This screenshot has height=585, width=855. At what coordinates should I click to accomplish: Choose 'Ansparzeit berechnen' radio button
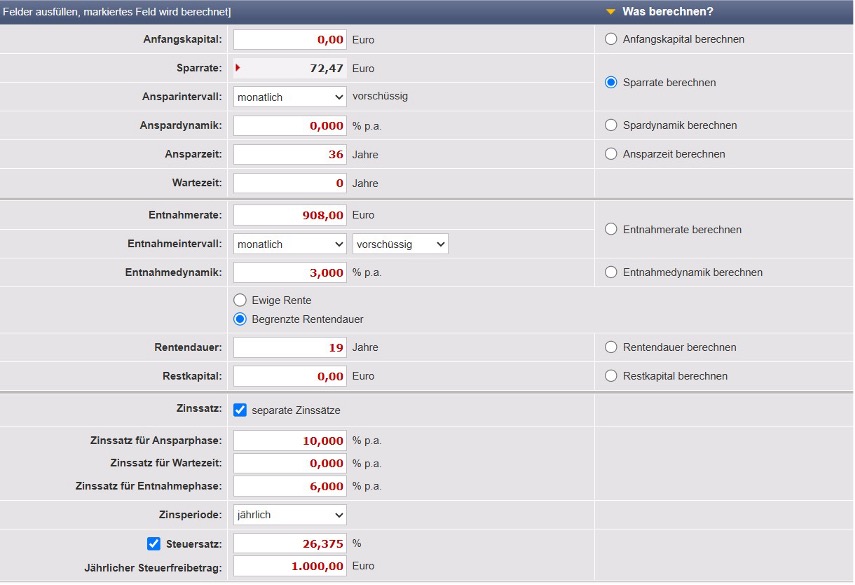611,154
